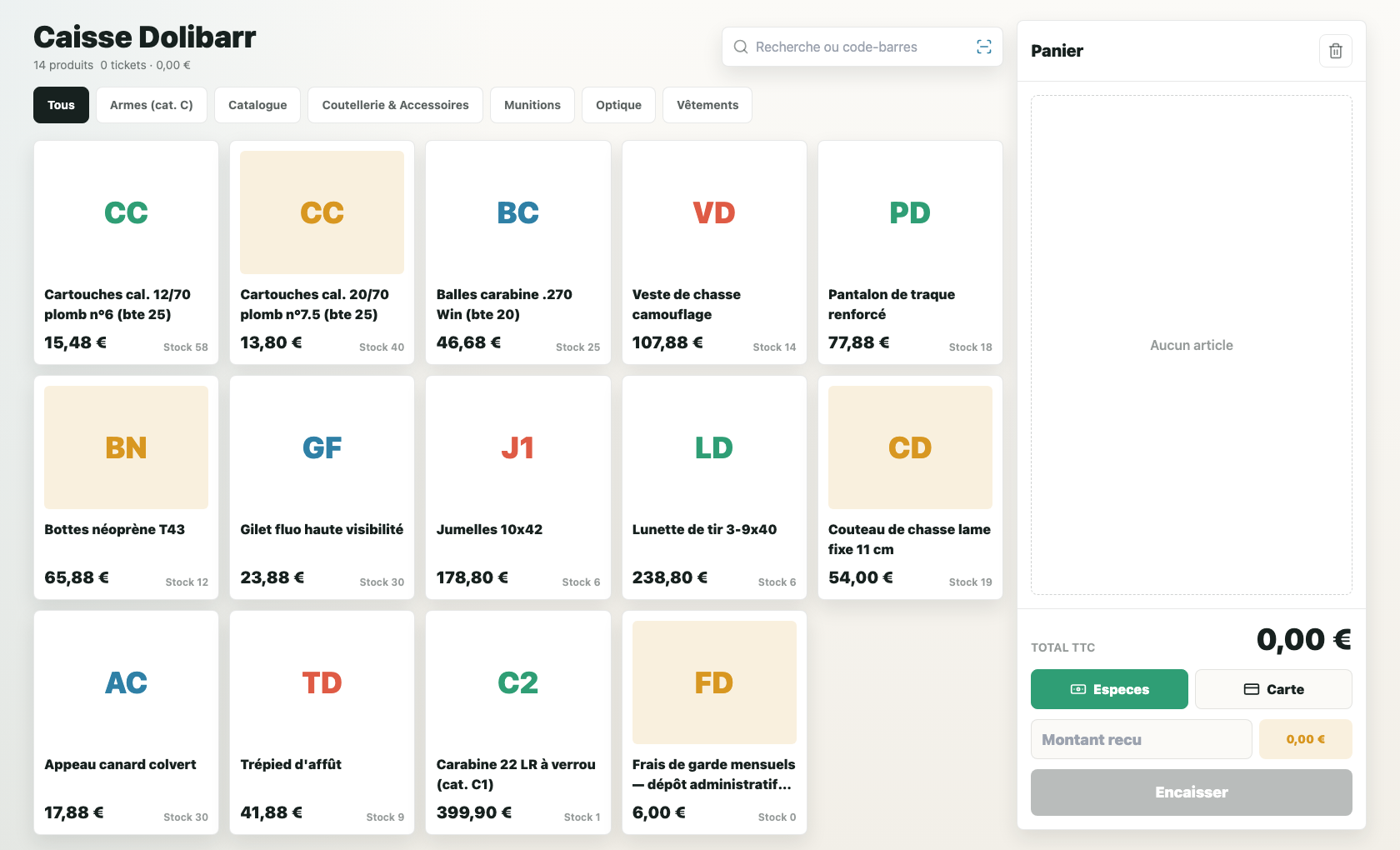Click the credit card icon on Carte
Viewport: 1400px width, 850px height.
pos(1251,689)
